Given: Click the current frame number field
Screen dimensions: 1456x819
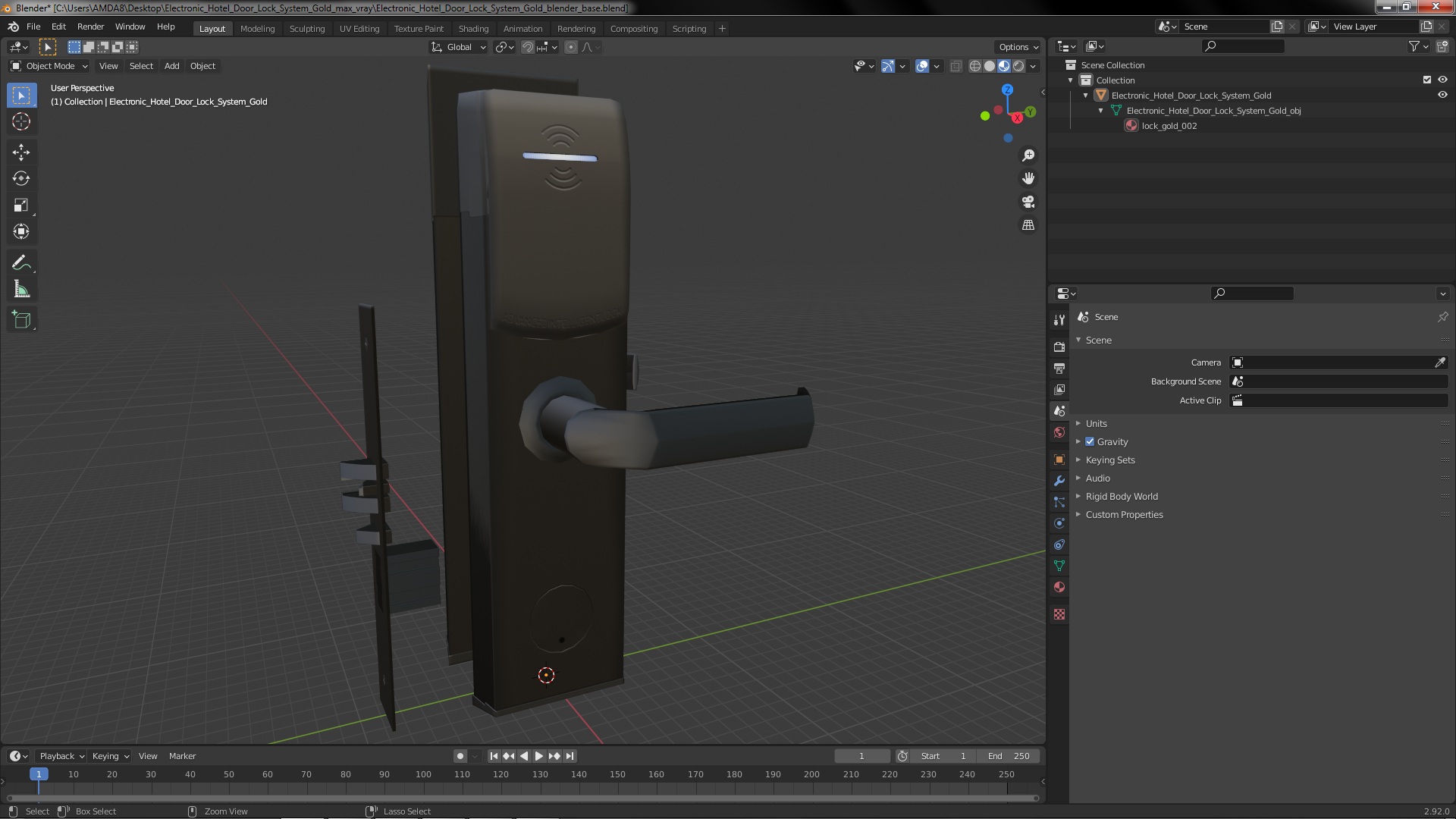Looking at the screenshot, I should pyautogui.click(x=861, y=756).
